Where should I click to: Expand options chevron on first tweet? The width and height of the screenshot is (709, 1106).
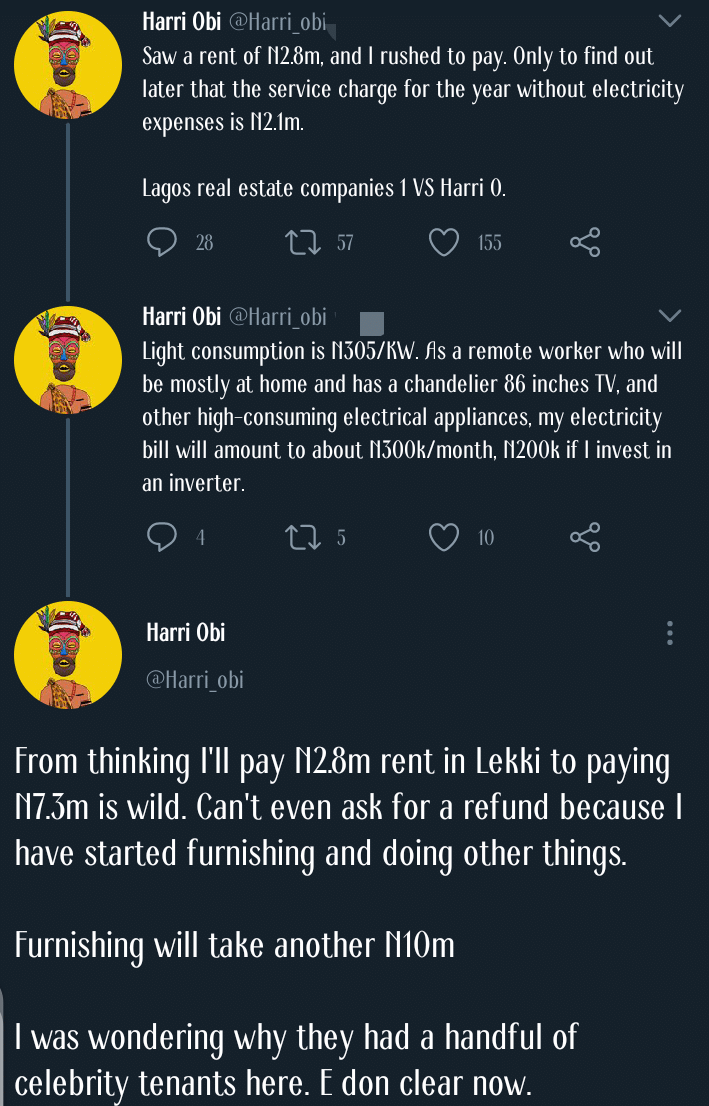pyautogui.click(x=669, y=20)
